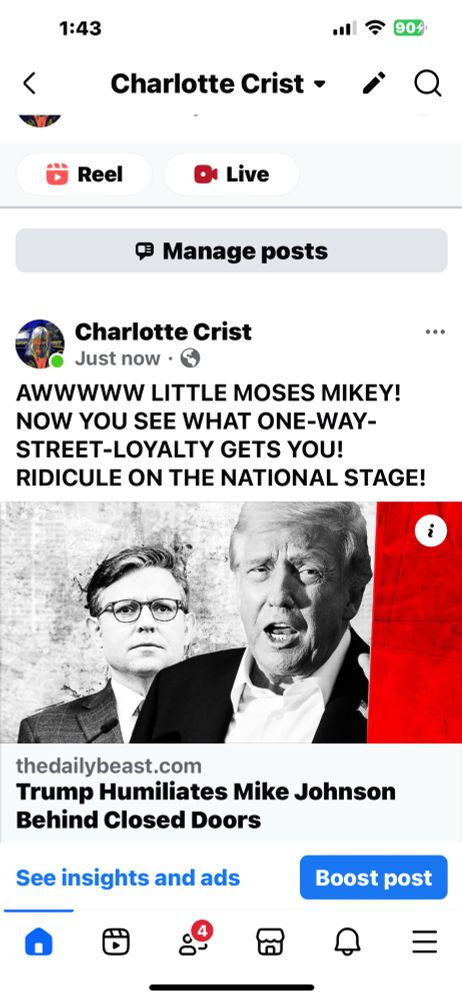Tap the Reel button

click(x=84, y=174)
